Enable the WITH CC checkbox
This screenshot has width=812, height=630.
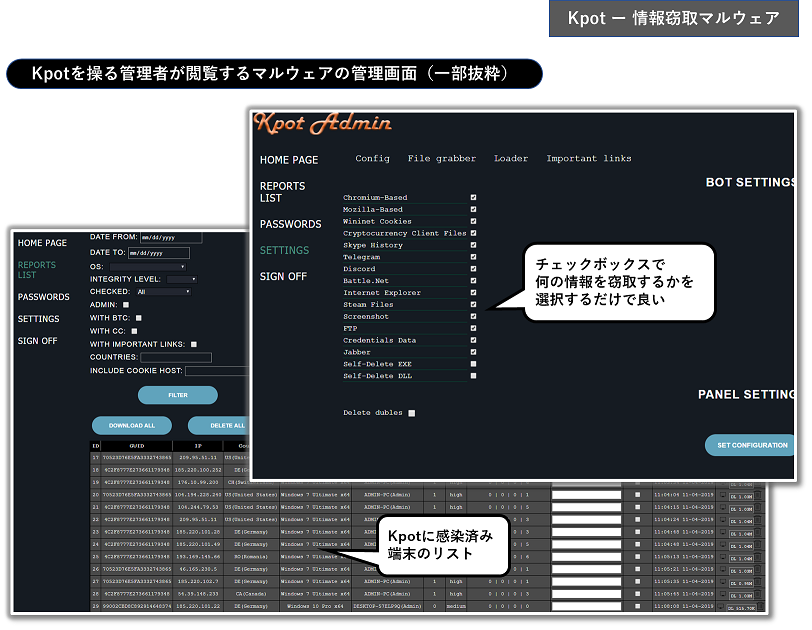tap(135, 331)
